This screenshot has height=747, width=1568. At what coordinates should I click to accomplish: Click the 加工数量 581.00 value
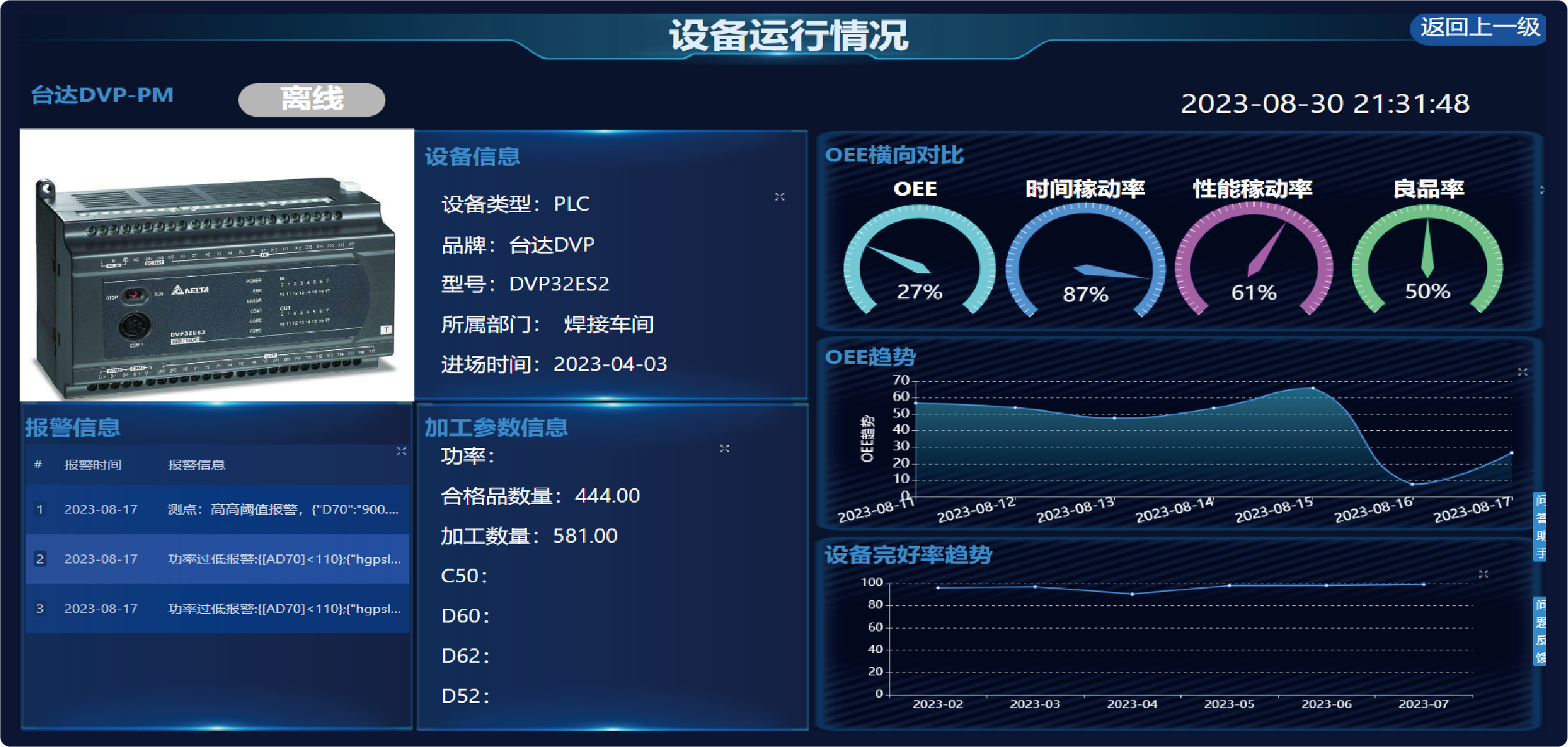pos(585,536)
